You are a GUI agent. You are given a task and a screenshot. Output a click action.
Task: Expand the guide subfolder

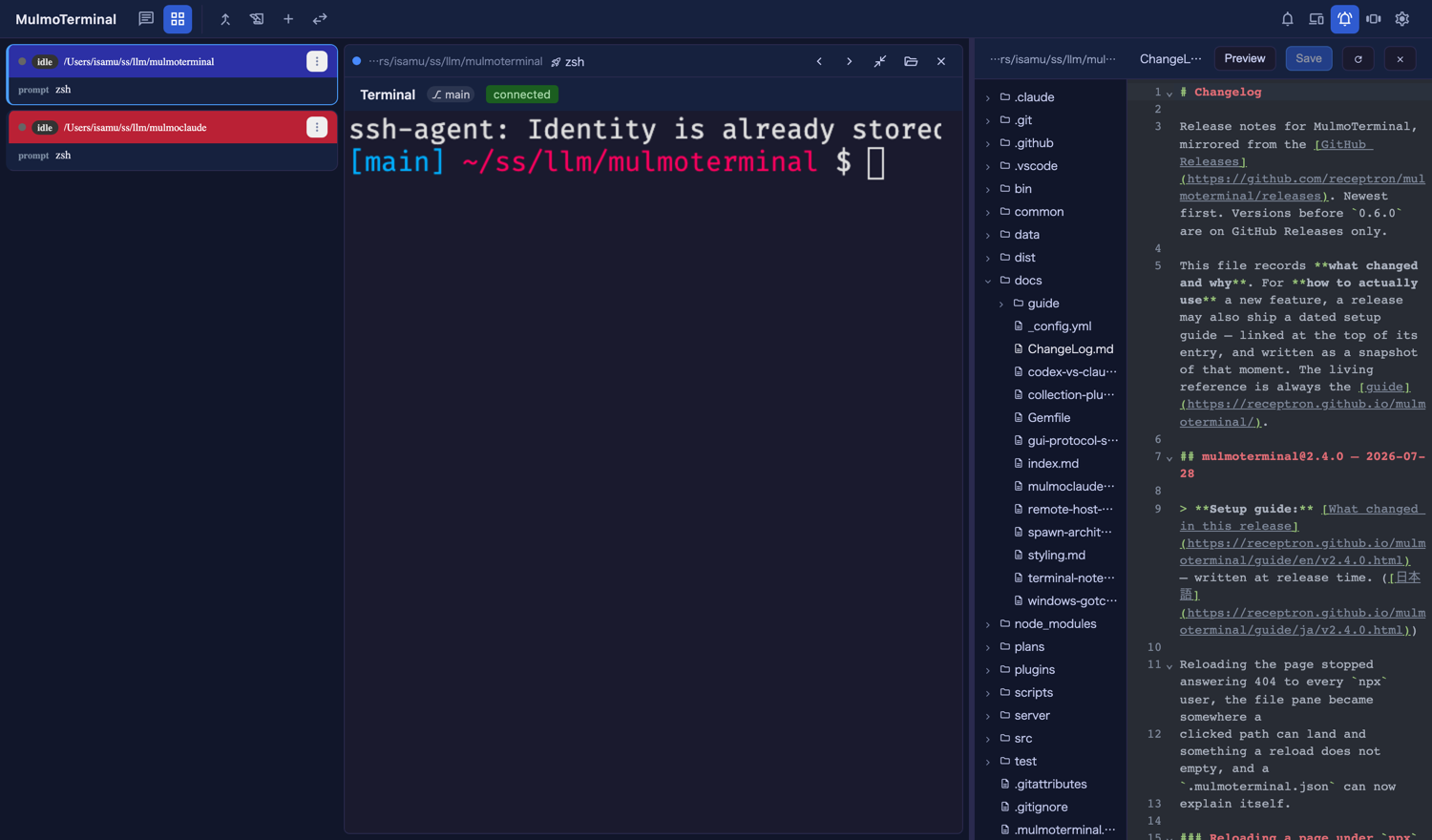pos(1051,304)
